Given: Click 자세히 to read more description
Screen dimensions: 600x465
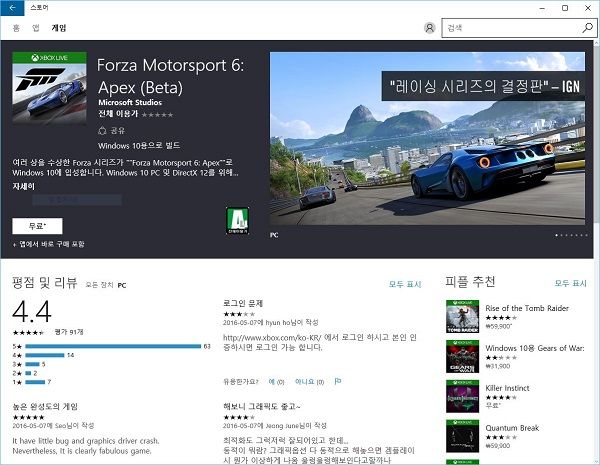Looking at the screenshot, I should (24, 186).
